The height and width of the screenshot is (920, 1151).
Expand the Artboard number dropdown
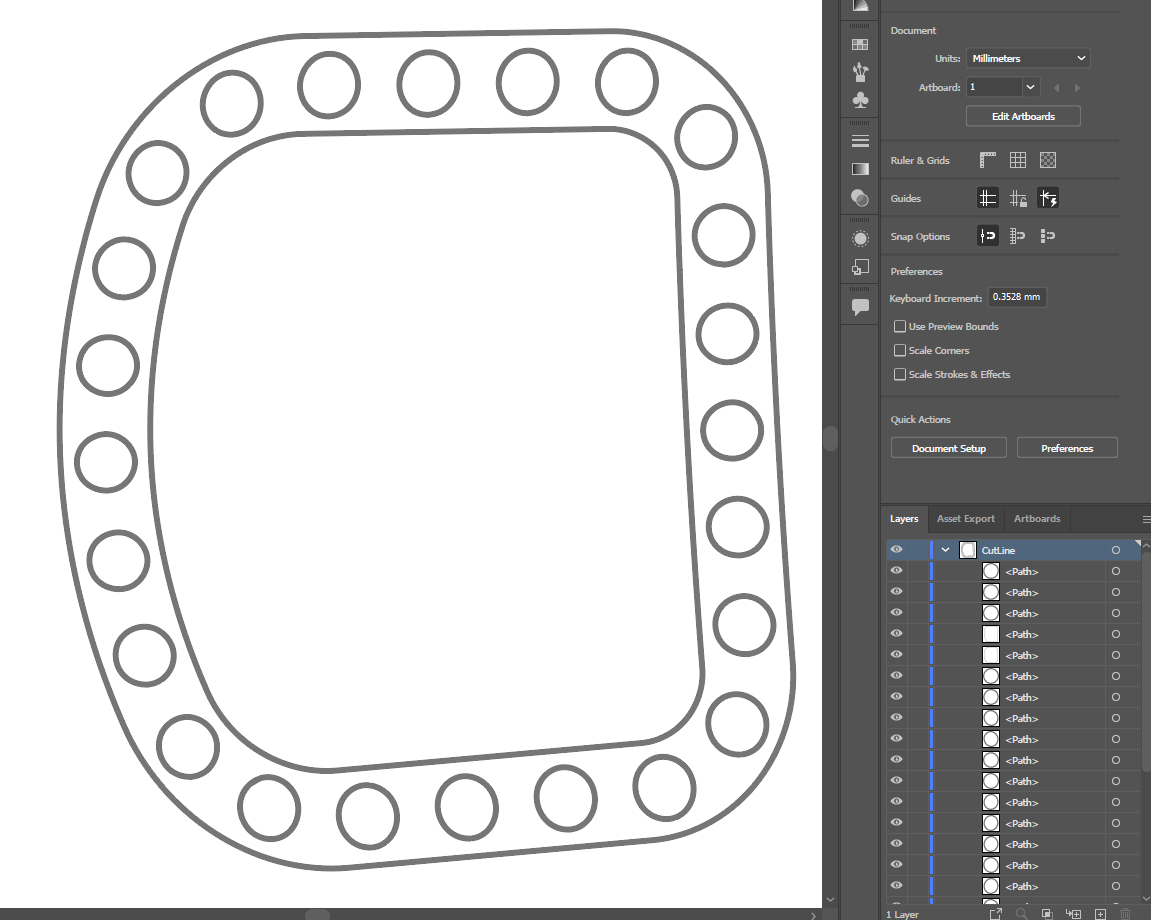click(1031, 87)
